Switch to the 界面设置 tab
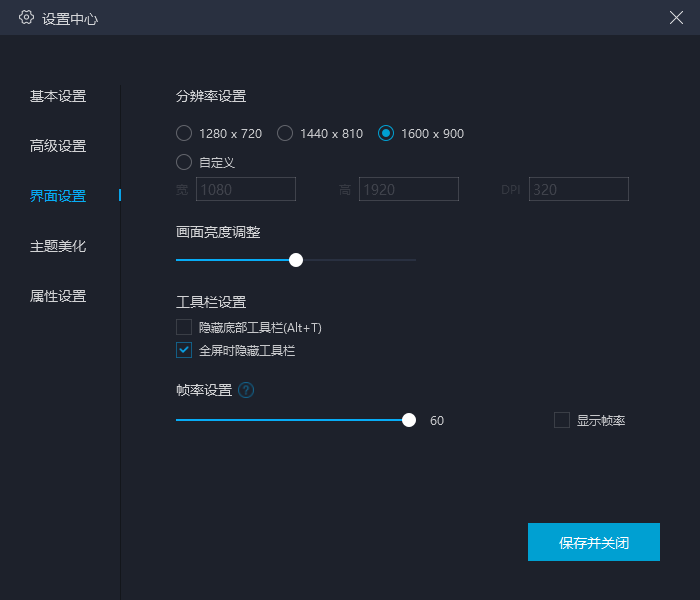 click(x=58, y=196)
